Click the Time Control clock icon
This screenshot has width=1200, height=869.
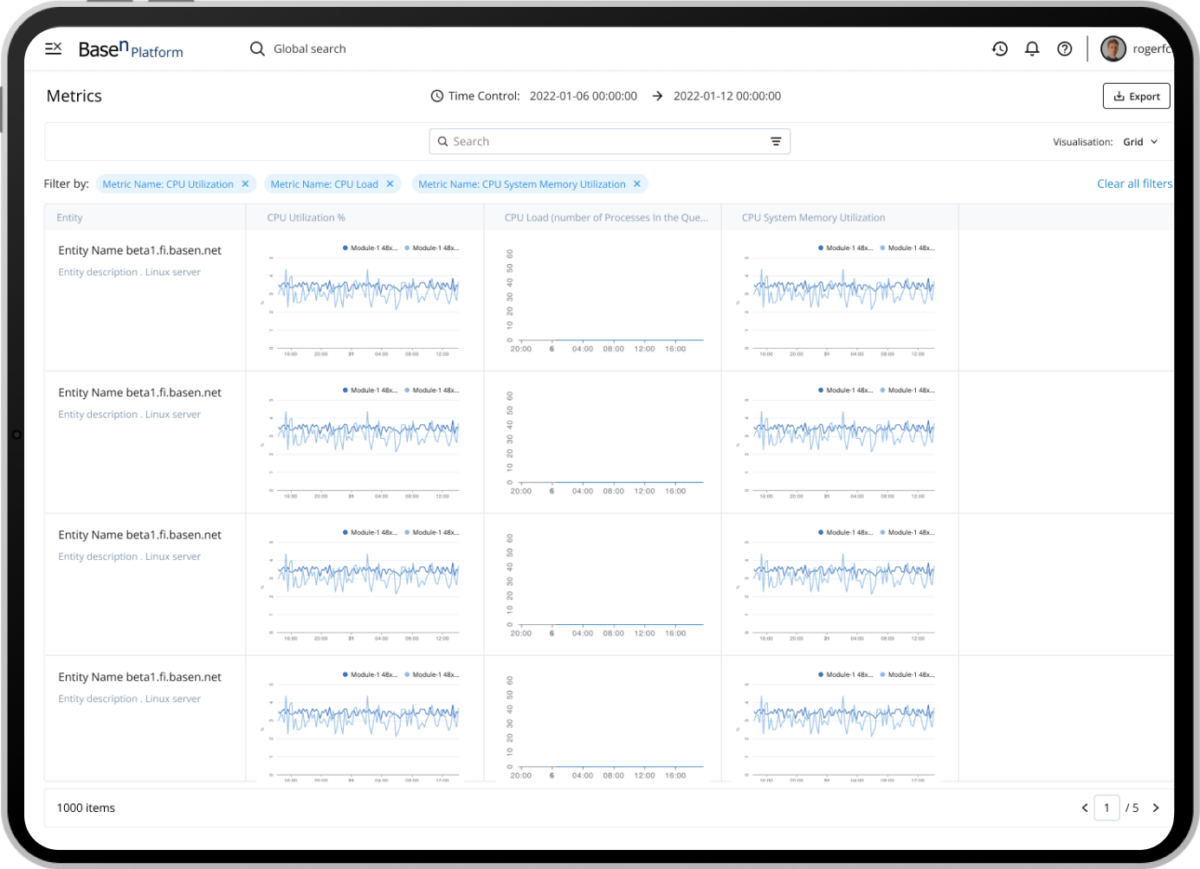[x=437, y=95]
